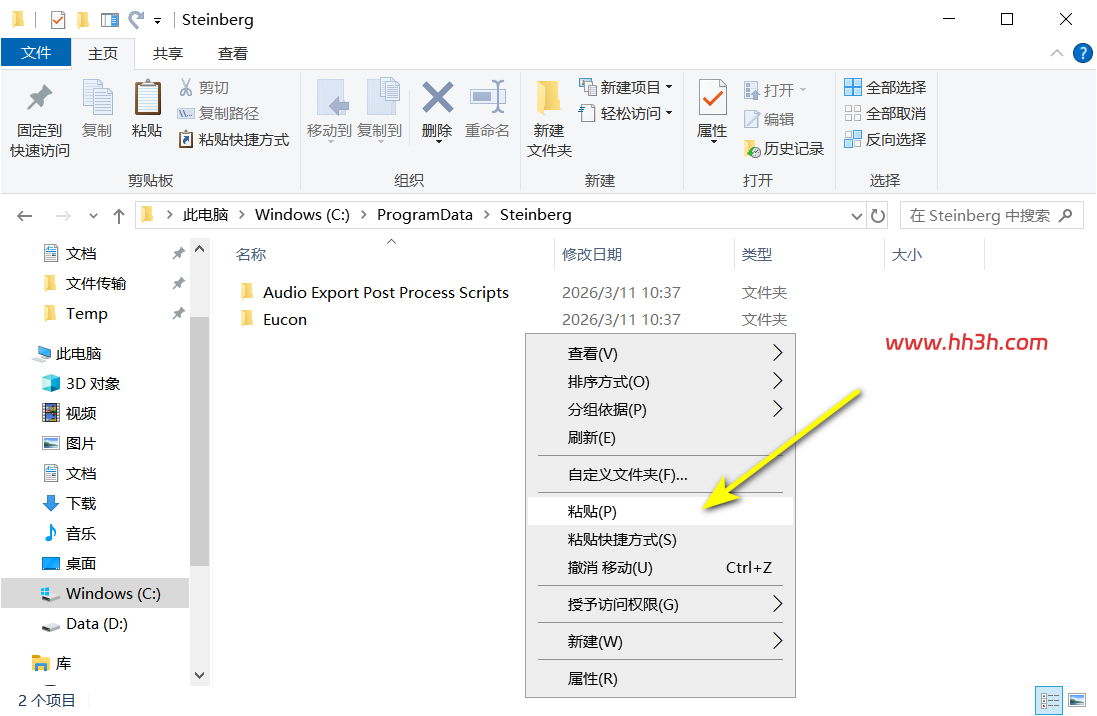The image size is (1097, 716).
Task: Expand the address bar history dropdown
Action: (856, 216)
